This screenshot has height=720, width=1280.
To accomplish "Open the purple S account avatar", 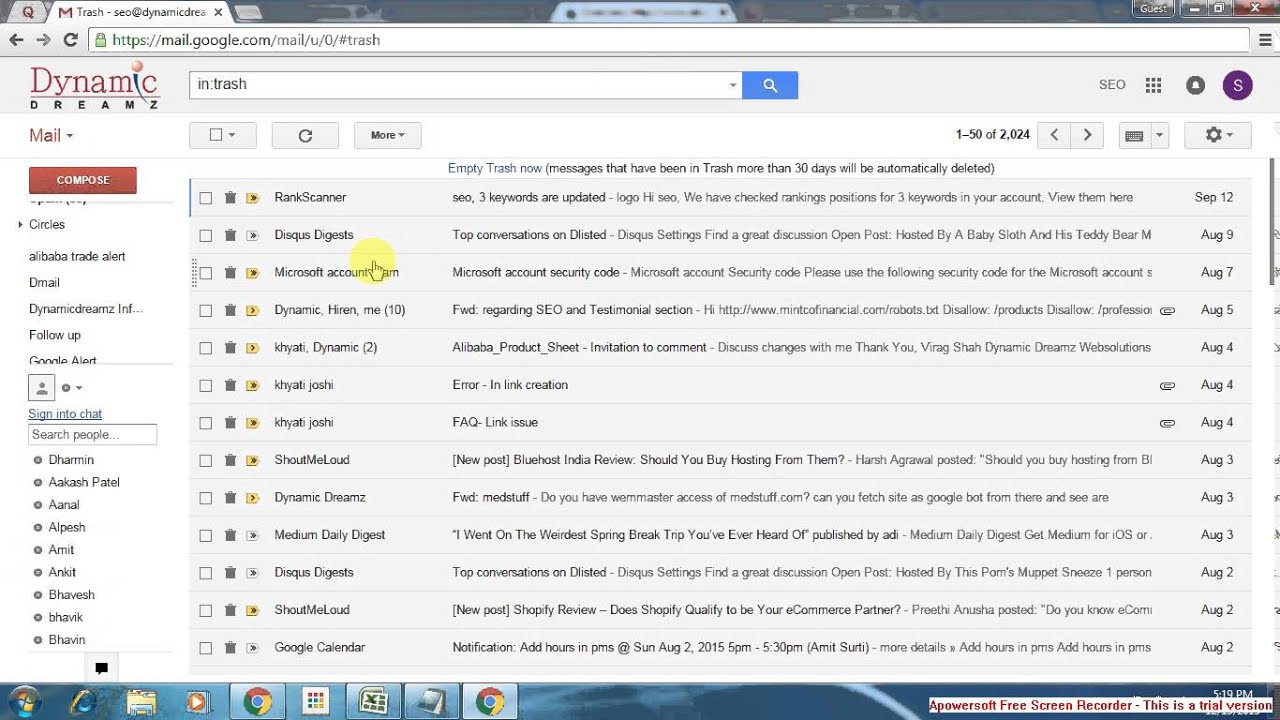I will (x=1237, y=85).
